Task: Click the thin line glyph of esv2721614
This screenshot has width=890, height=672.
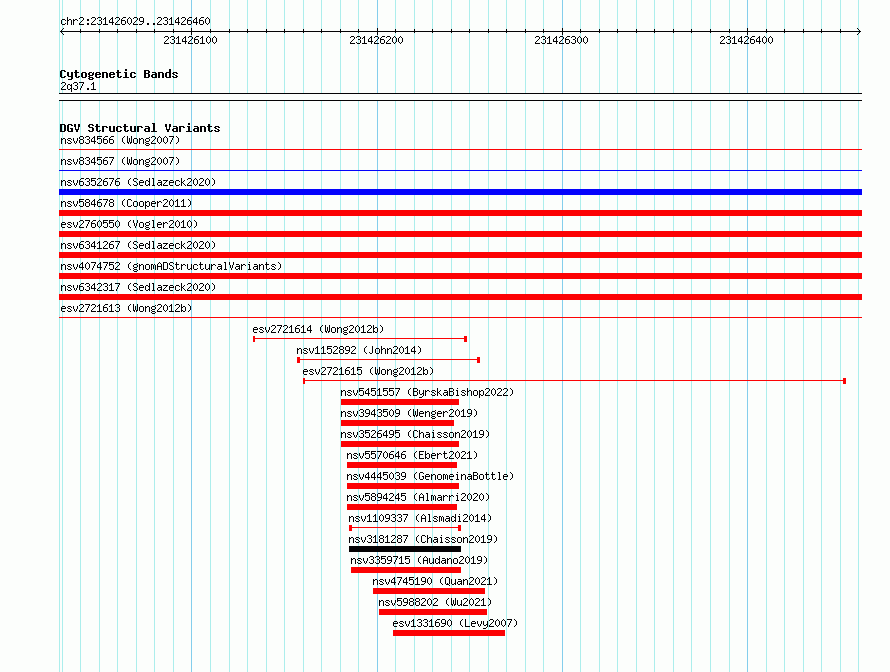Action: (x=360, y=339)
